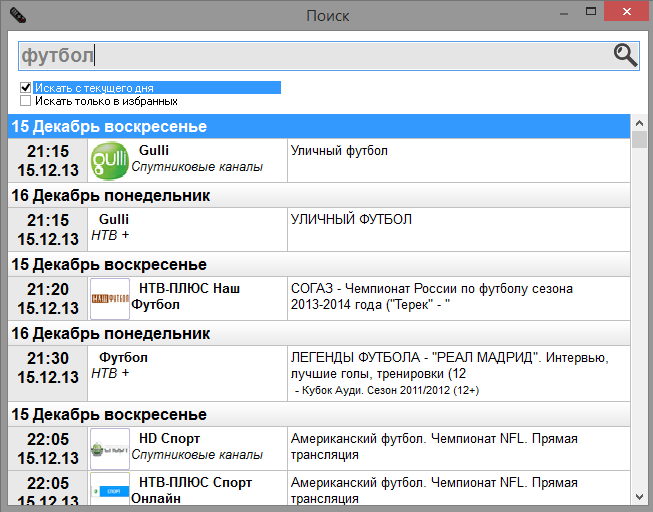Screen dimensions: 653x512
Task: Select the 'Футбол НТВ +' channel cell
Action: pyautogui.click(x=187, y=365)
